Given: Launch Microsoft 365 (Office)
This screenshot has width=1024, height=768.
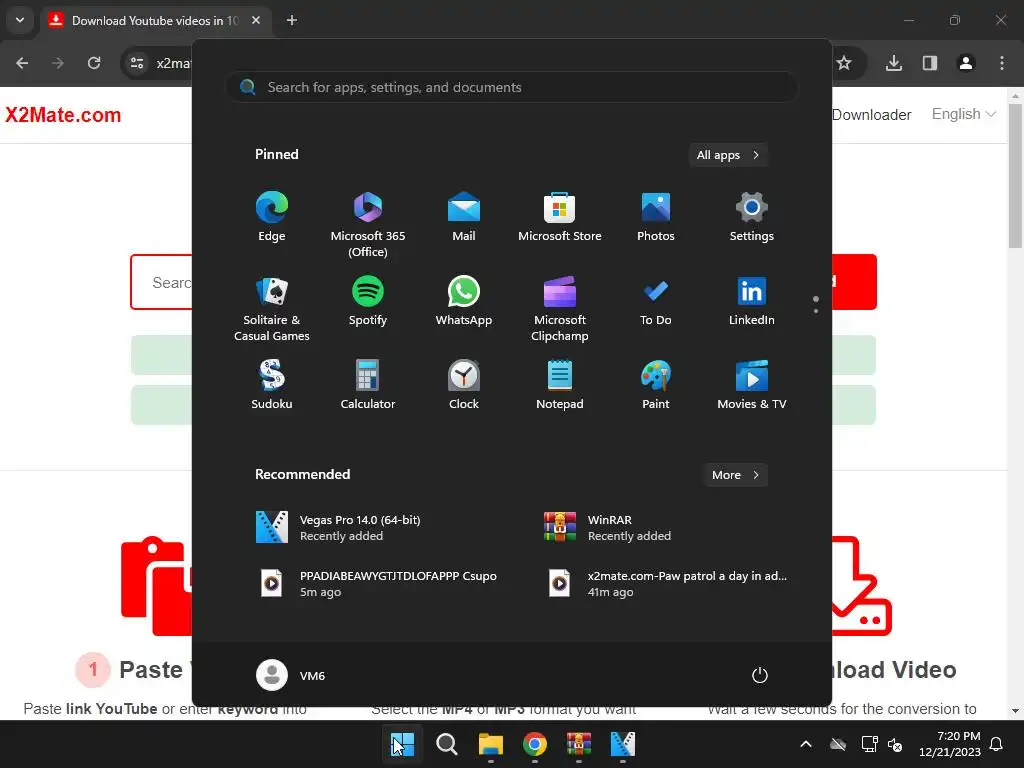Looking at the screenshot, I should 368,225.
